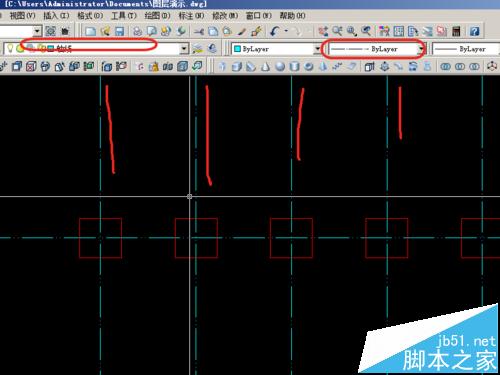Toggle the layer on/off lightbulb icon

(10, 49)
